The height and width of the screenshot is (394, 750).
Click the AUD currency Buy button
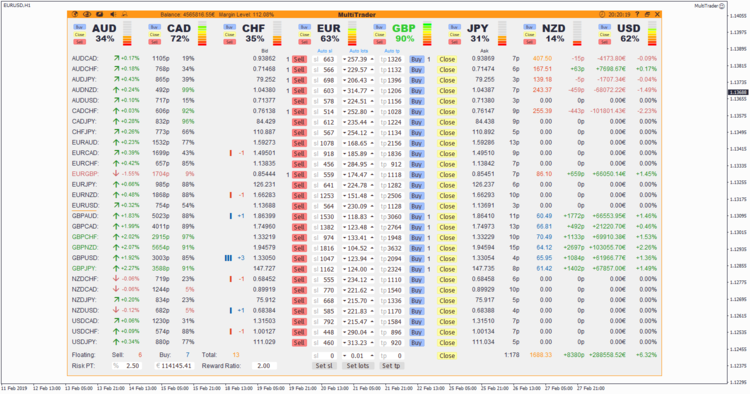[x=79, y=27]
